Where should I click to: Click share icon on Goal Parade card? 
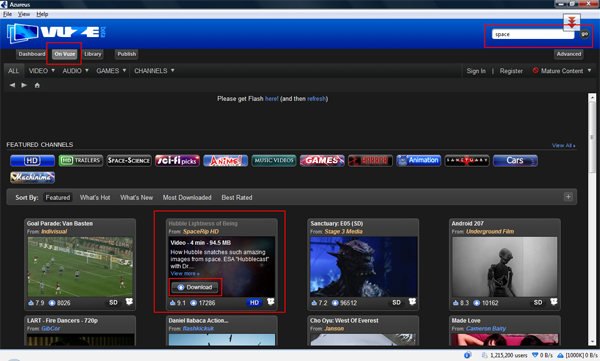129,302
